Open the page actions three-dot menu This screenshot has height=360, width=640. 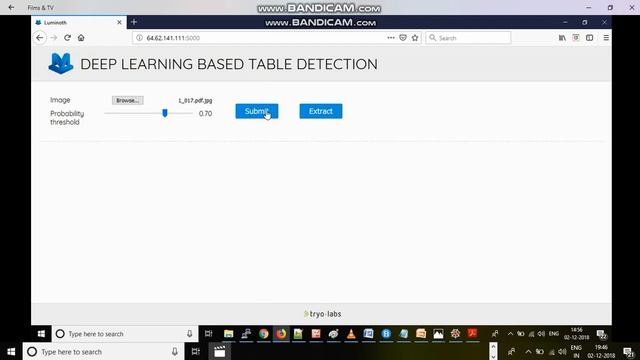point(391,38)
